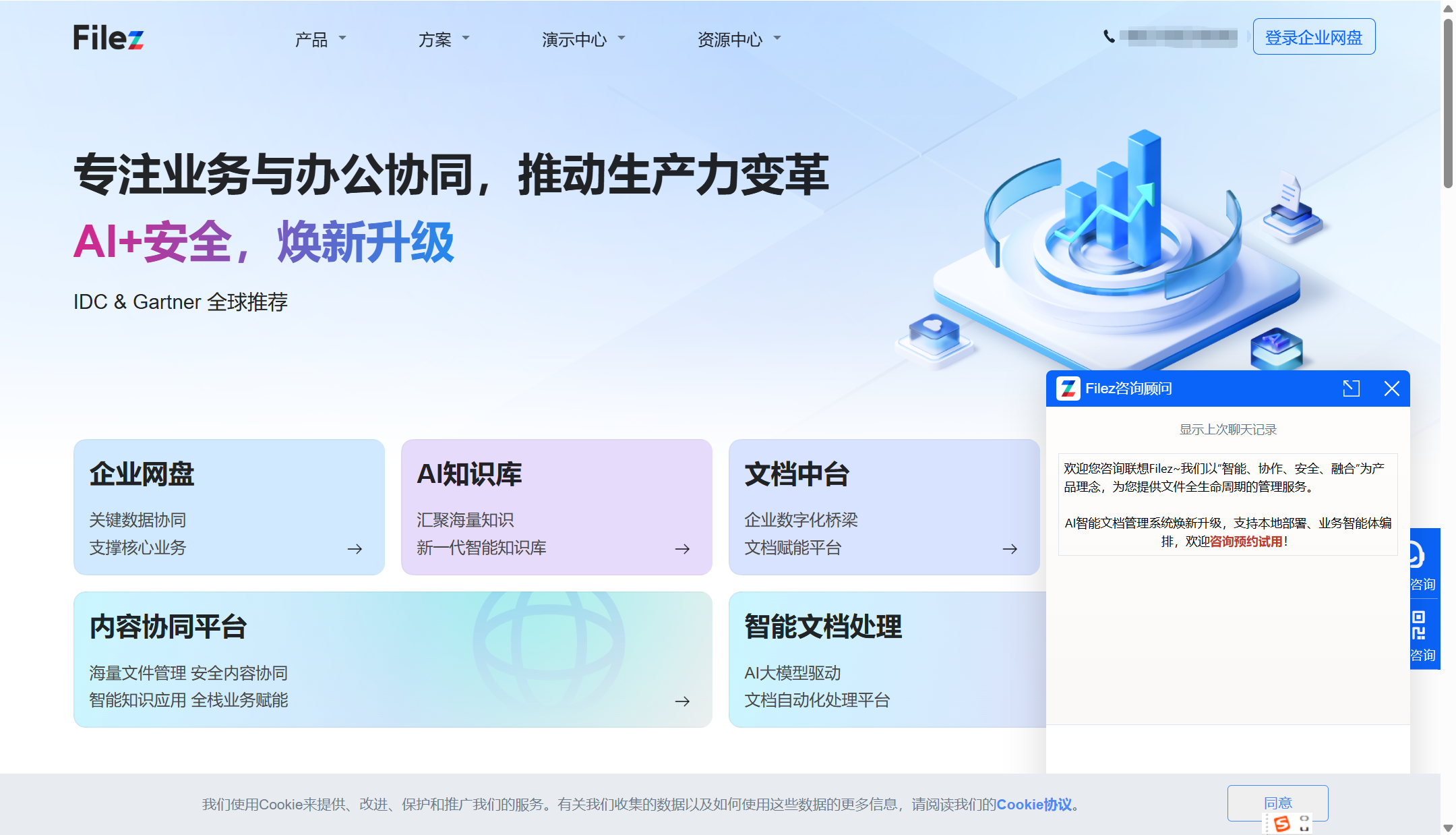Screen dimensions: 1456x835
Task: Click the 同意 button to accept cookies
Action: pos(1277,803)
